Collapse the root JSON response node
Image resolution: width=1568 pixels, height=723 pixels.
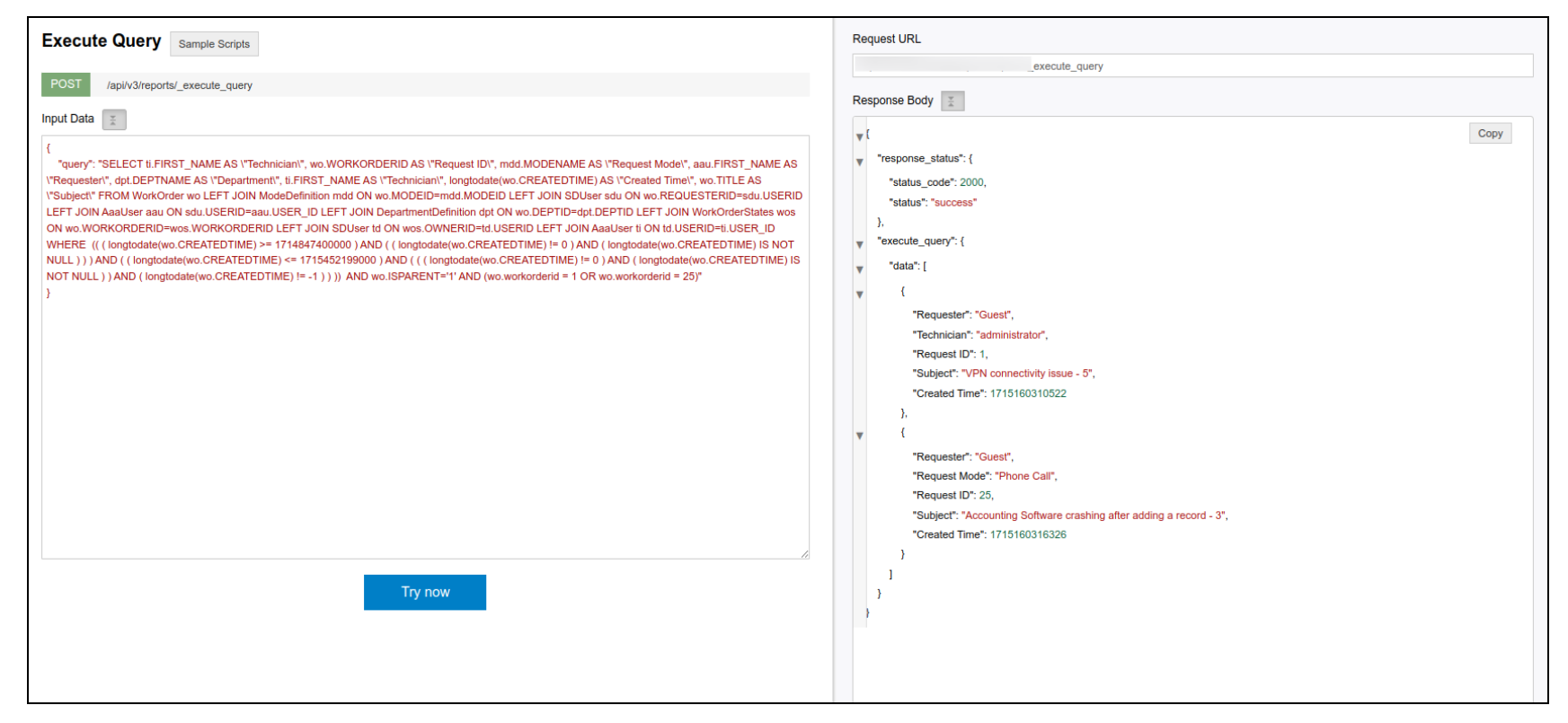[859, 137]
